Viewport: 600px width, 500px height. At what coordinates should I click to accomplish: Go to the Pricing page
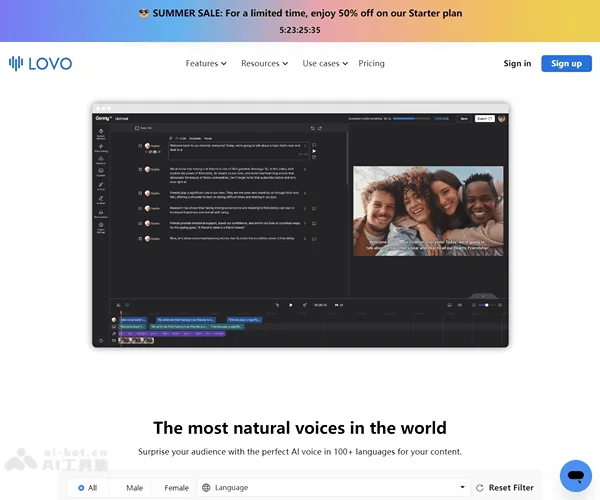point(371,63)
